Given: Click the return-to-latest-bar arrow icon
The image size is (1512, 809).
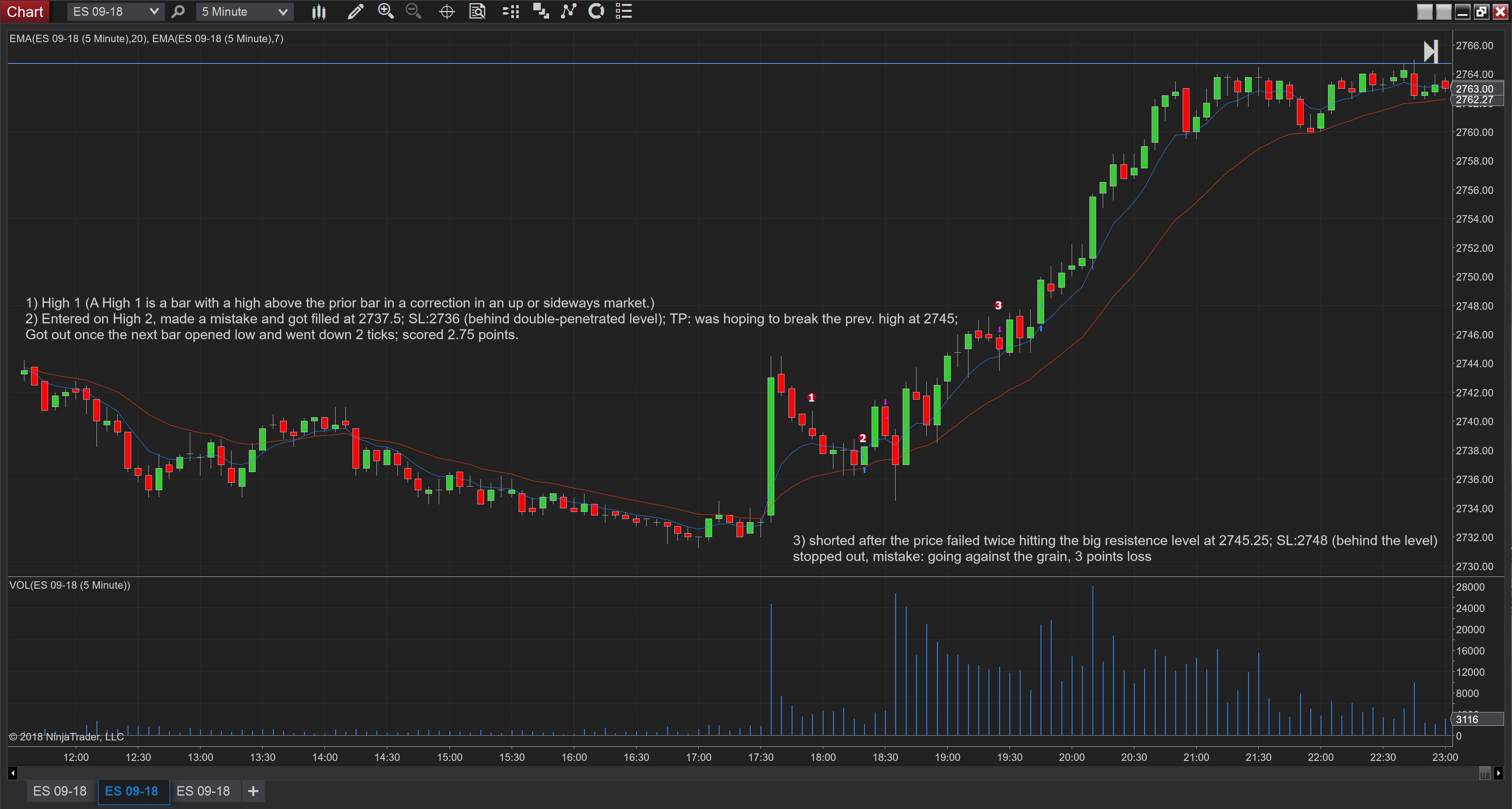Looking at the screenshot, I should (x=1430, y=52).
